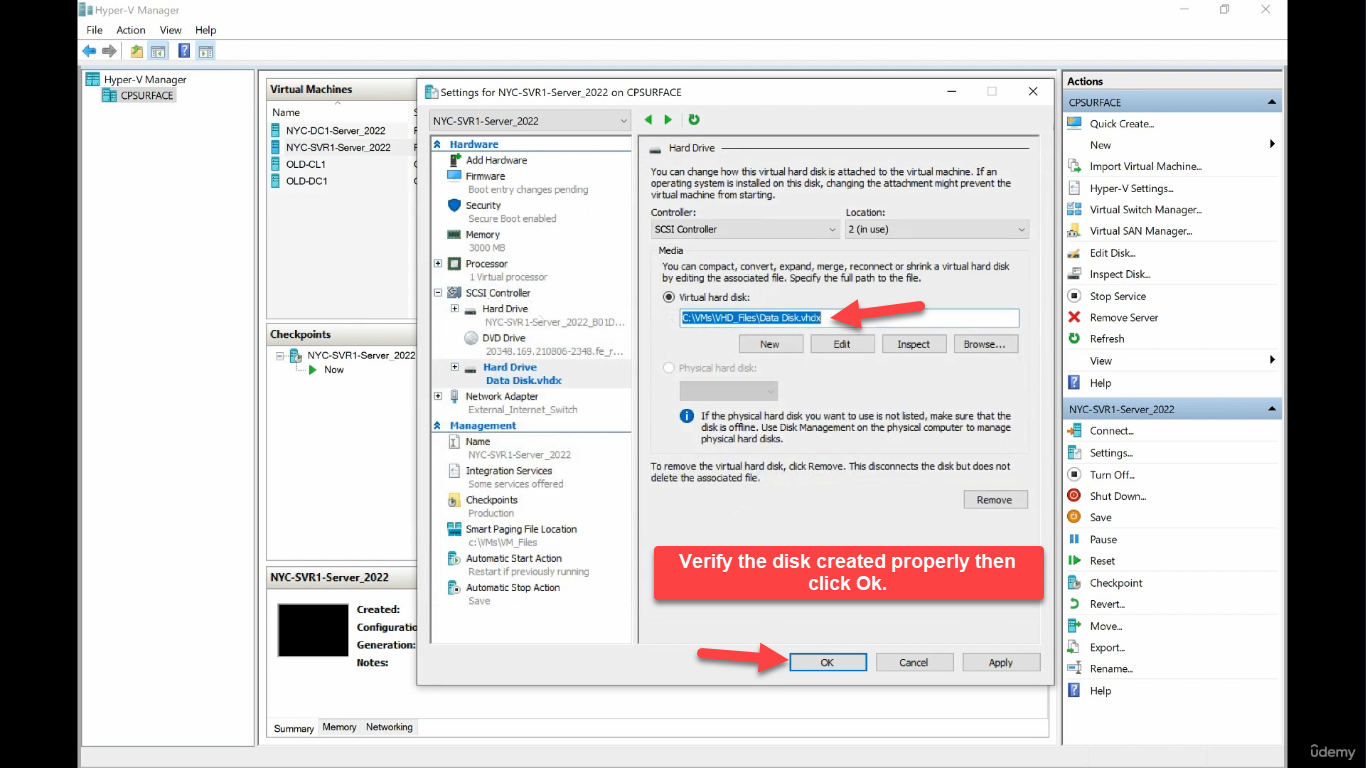Select CPSURFACE in the Hyper-V Manager tree
This screenshot has width=1366, height=768.
point(146,96)
